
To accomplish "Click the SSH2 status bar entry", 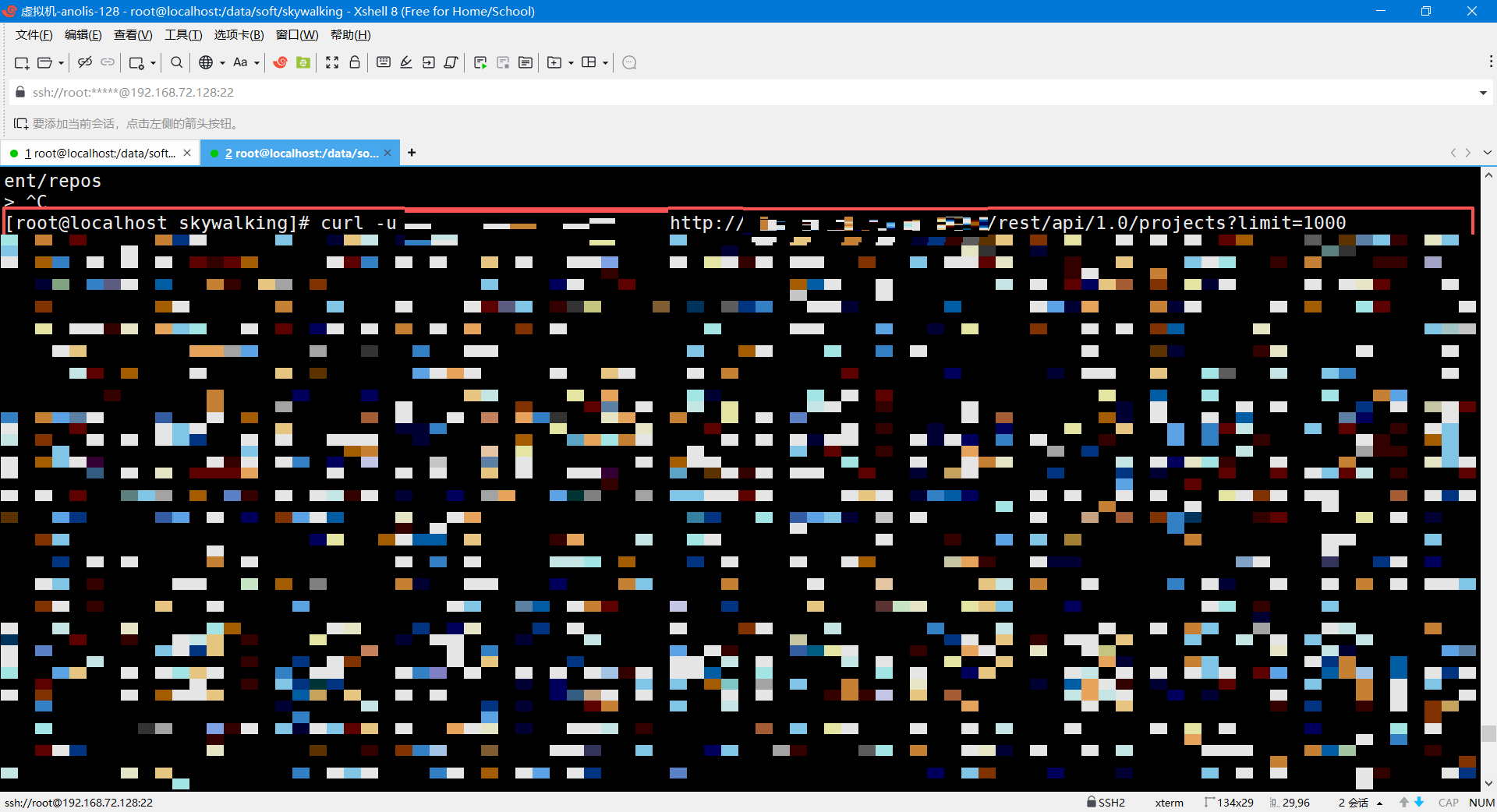I will coord(1106,803).
